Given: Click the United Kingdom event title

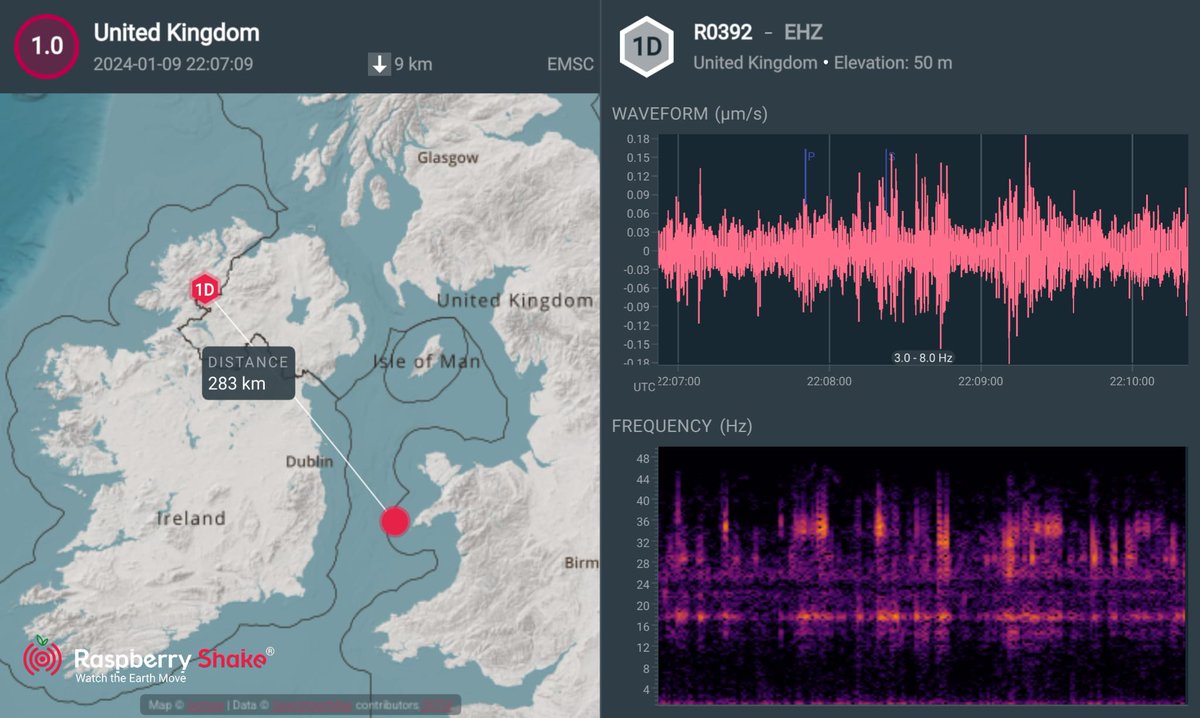Looking at the screenshot, I should point(177,33).
